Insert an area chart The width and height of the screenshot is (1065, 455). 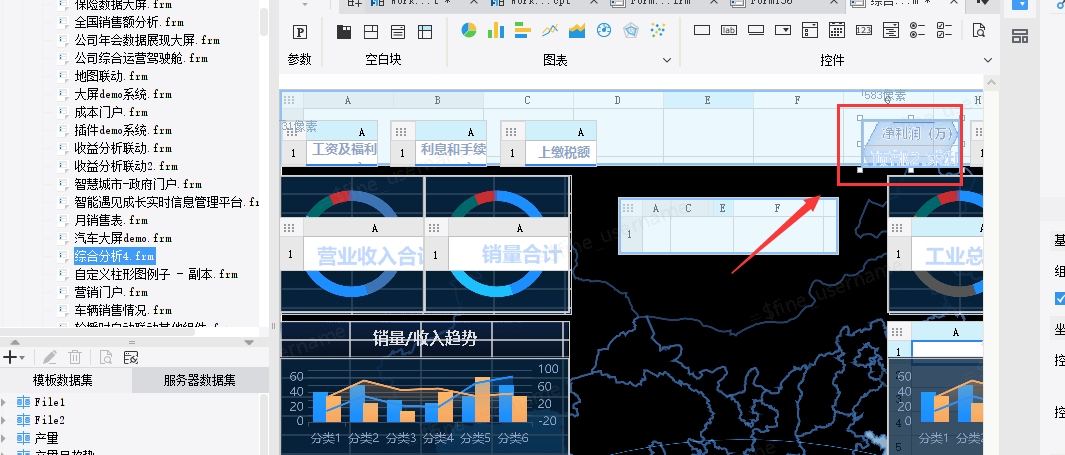coord(577,30)
